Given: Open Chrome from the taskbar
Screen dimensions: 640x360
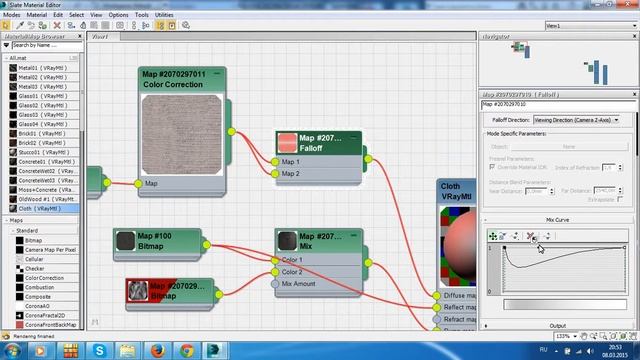Looking at the screenshot, I should (187, 351).
